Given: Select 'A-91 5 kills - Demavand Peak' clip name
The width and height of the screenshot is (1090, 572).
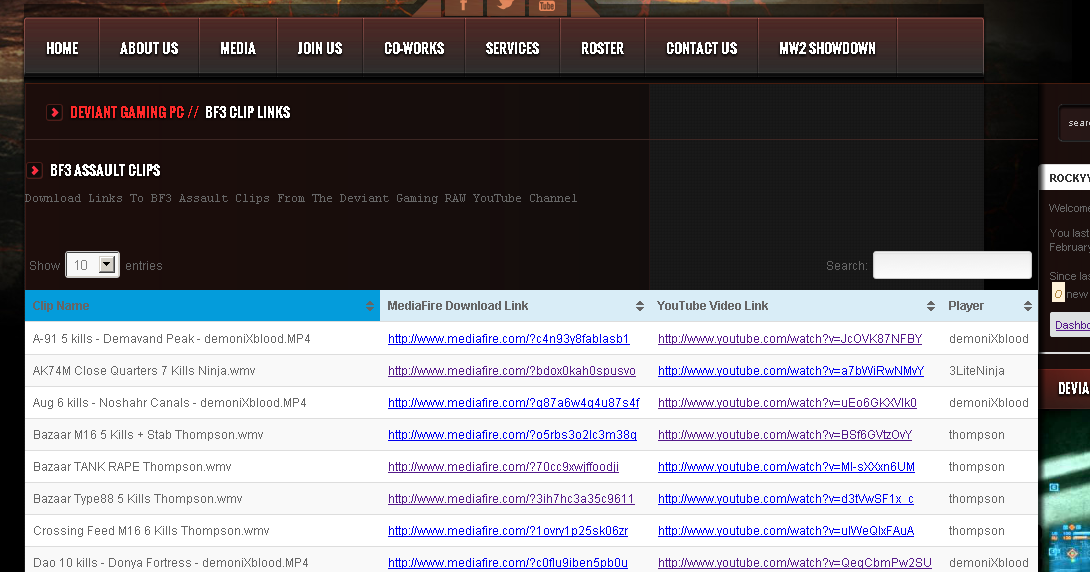Looking at the screenshot, I should tap(172, 338).
